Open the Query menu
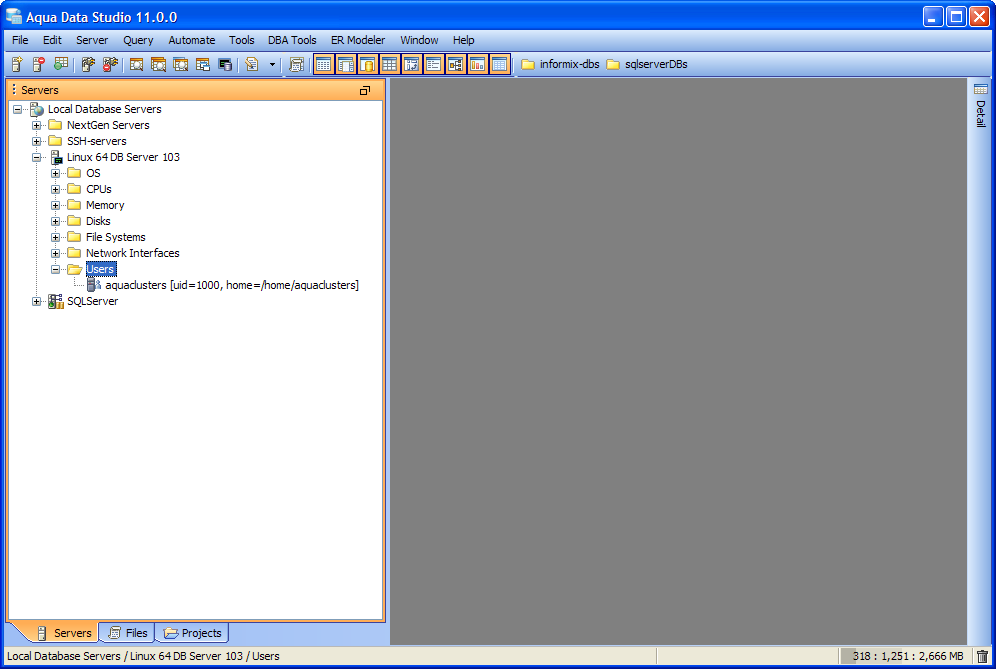The height and width of the screenshot is (669, 996). pos(138,40)
